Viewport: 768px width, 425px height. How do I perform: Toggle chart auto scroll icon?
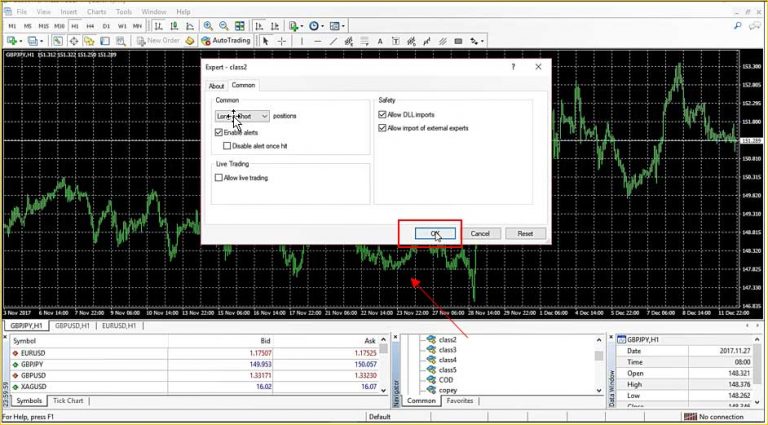click(259, 25)
